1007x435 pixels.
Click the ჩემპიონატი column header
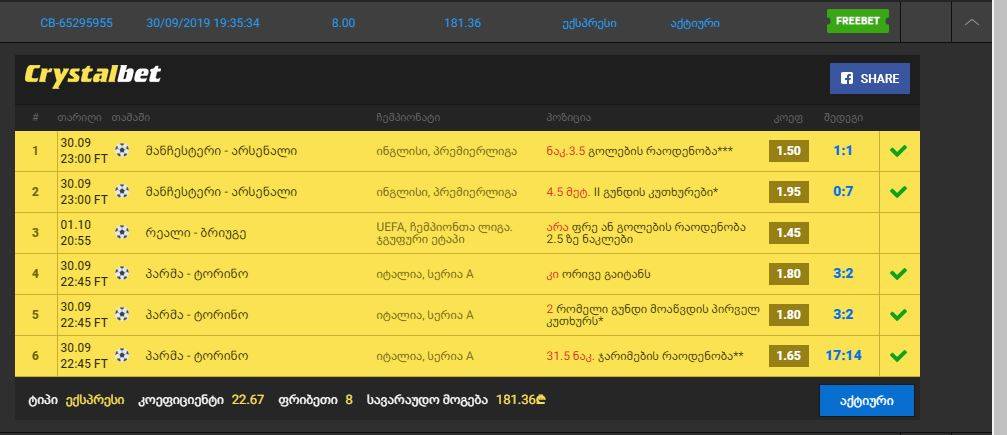(408, 118)
